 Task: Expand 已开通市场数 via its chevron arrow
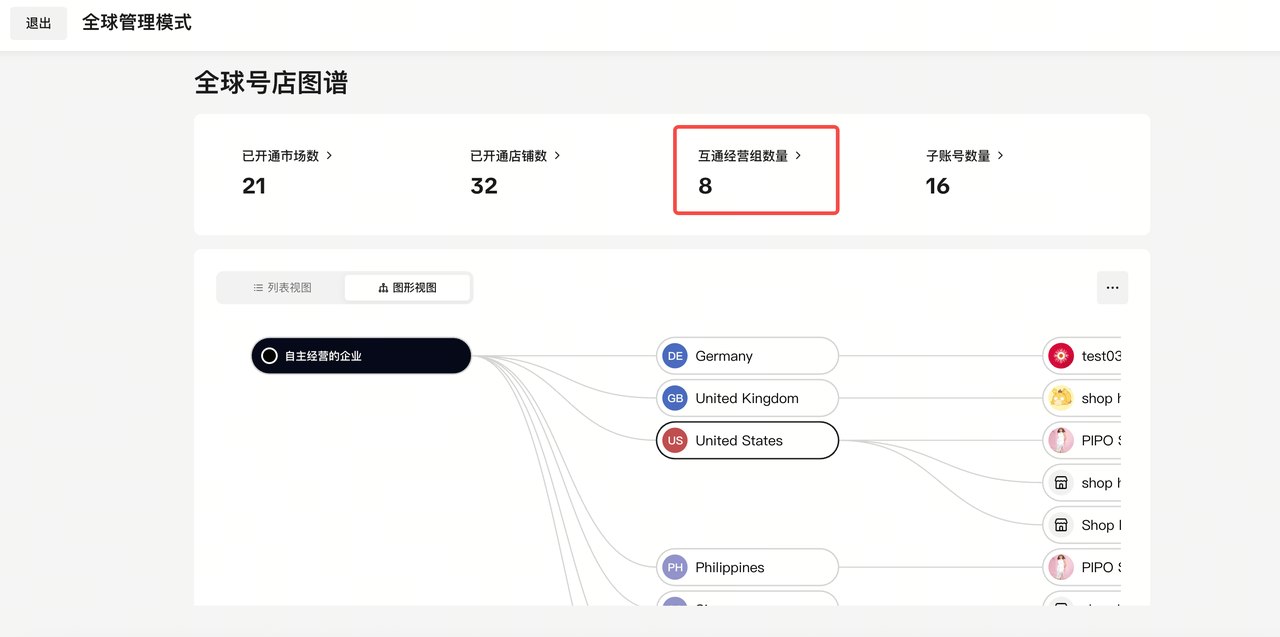pos(329,156)
